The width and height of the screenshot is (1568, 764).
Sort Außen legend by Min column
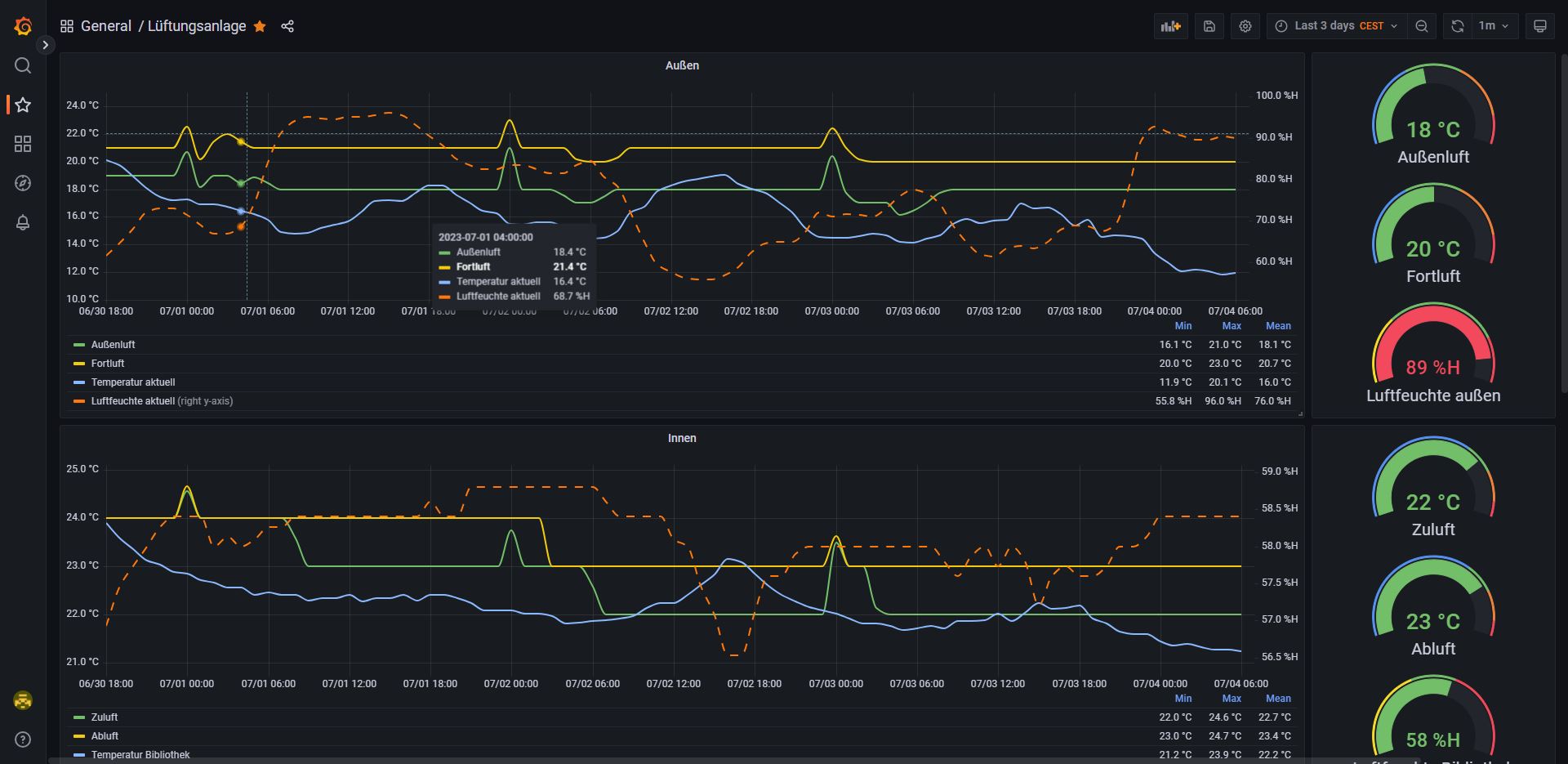click(1183, 326)
